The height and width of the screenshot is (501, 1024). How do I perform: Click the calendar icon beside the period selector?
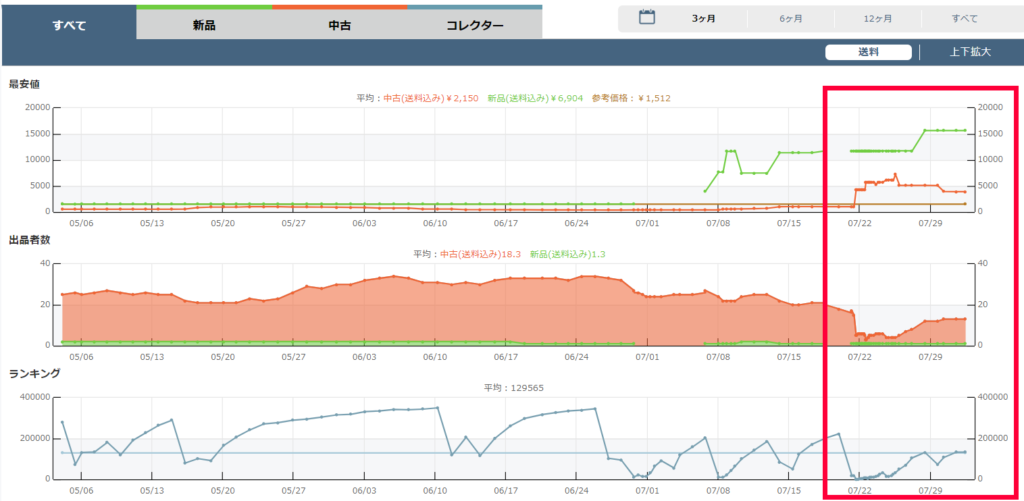(647, 17)
